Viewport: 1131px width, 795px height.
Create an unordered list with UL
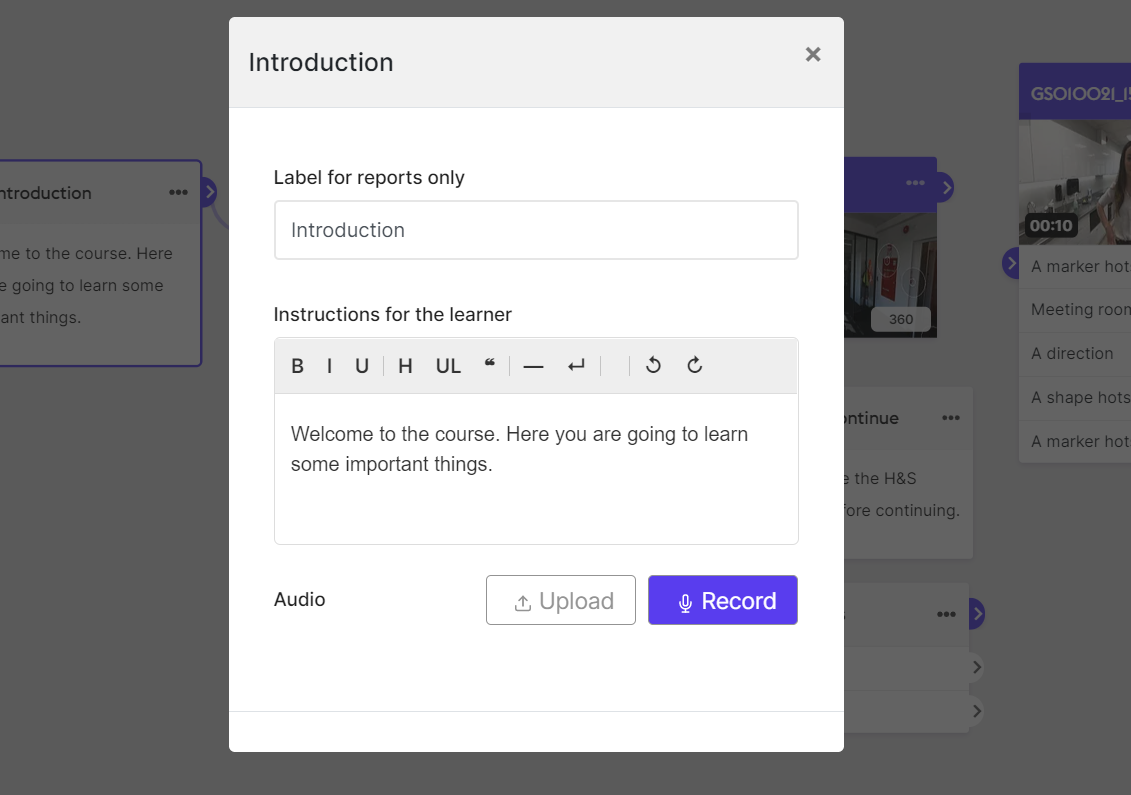448,366
